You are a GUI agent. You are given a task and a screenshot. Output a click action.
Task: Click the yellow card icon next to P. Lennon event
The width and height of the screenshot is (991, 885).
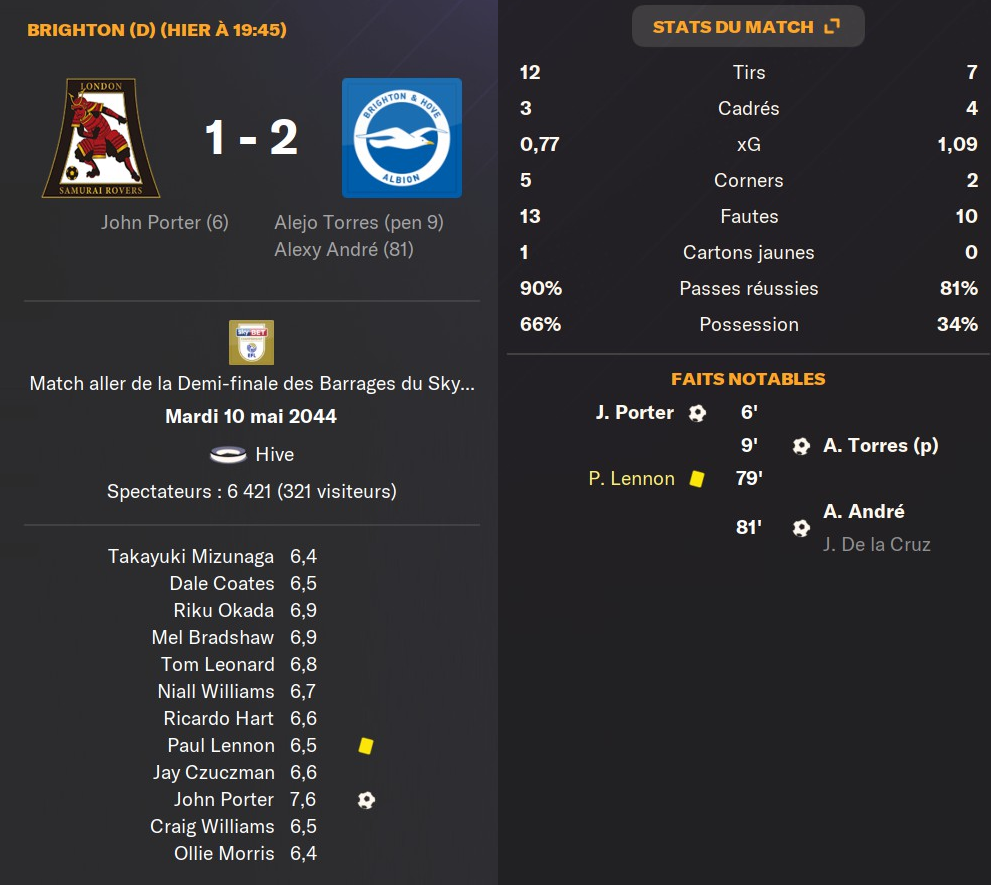(697, 479)
